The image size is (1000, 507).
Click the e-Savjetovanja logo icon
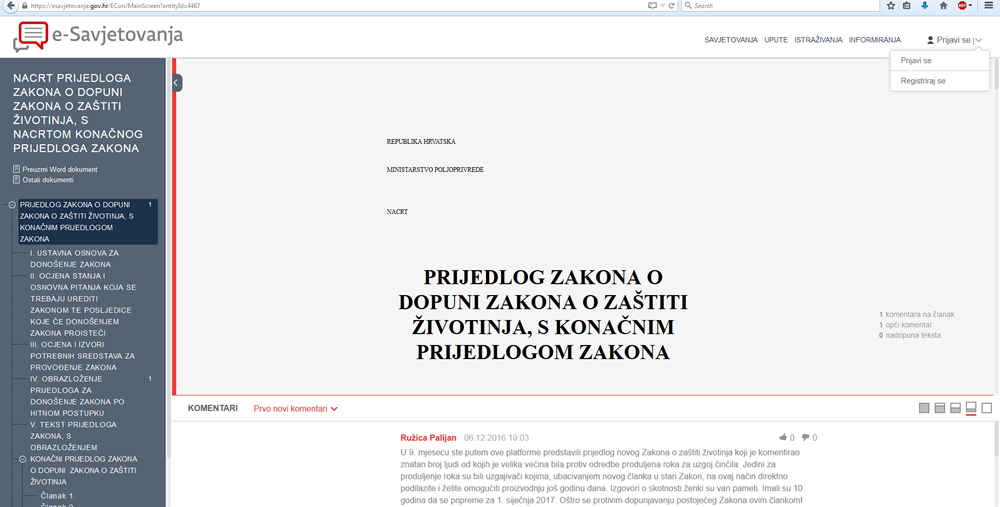tap(30, 35)
